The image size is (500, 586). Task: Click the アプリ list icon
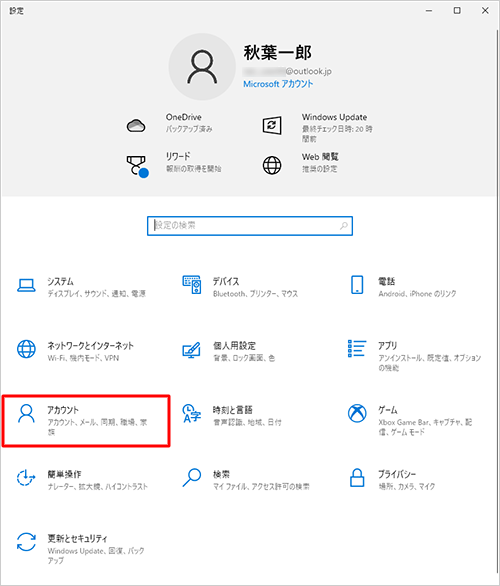point(357,348)
